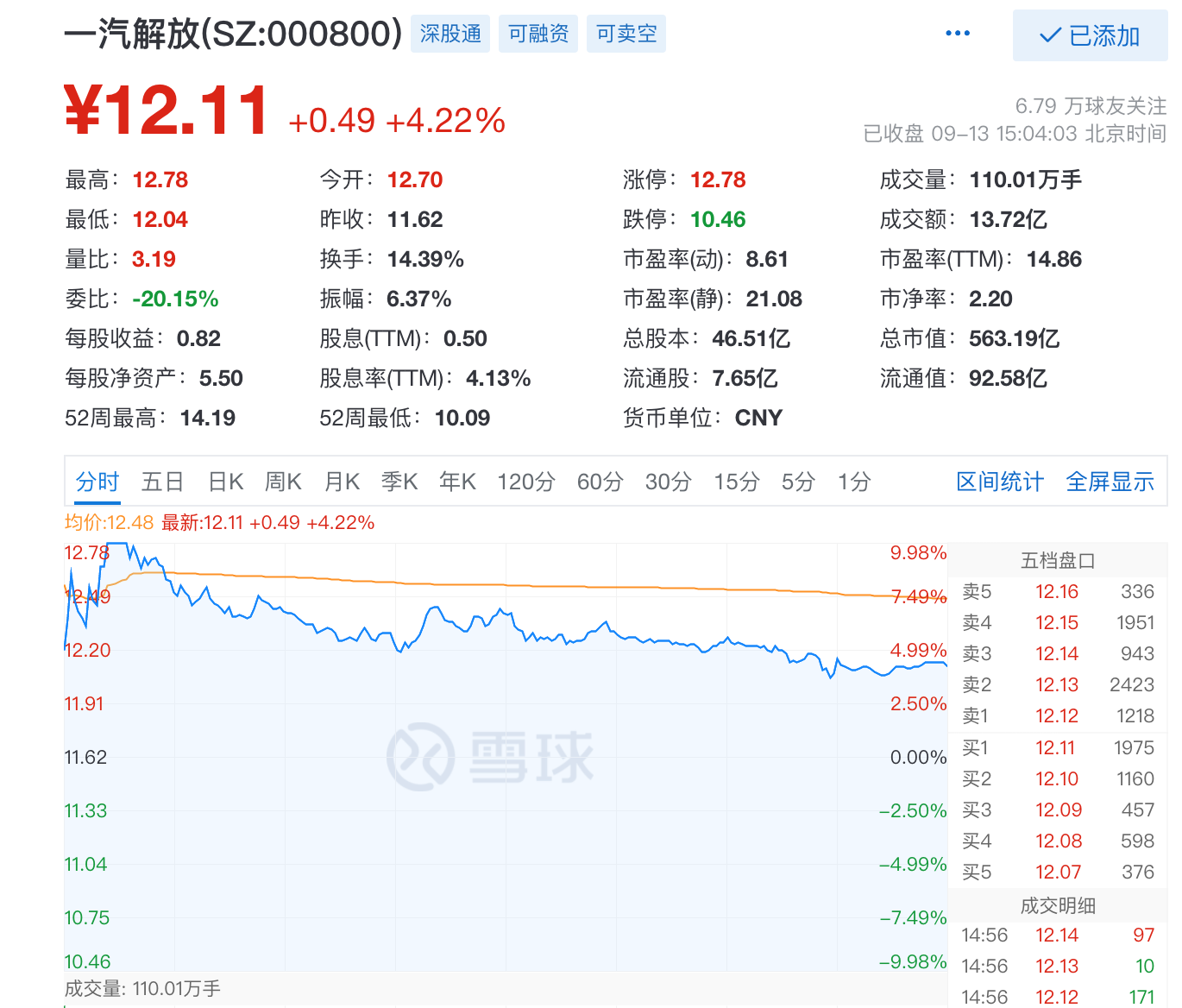Open 区间统计 range statistics
This screenshot has width=1182, height=1008.
(x=999, y=482)
